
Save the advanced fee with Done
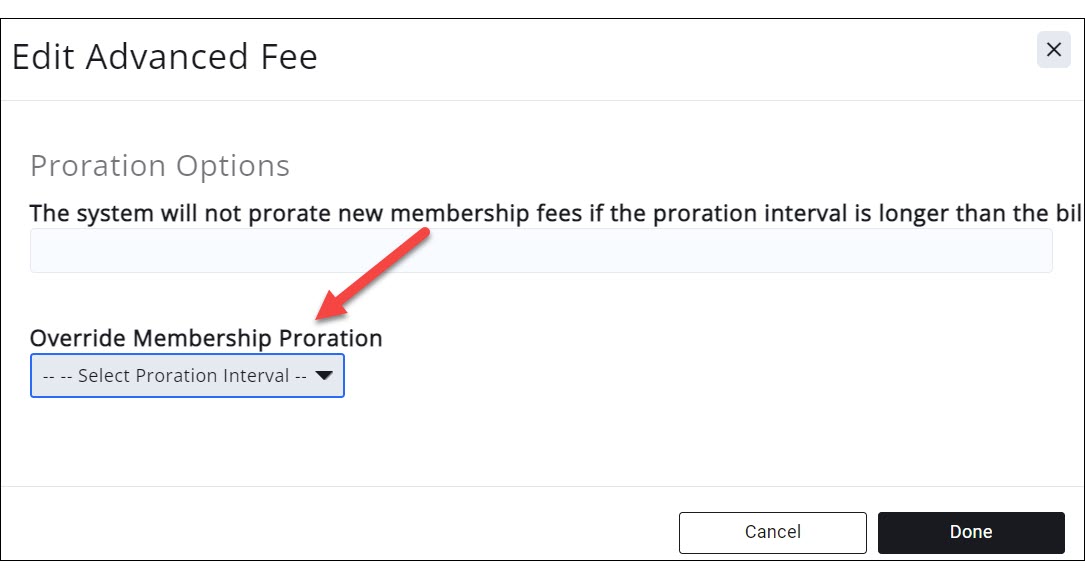[970, 532]
